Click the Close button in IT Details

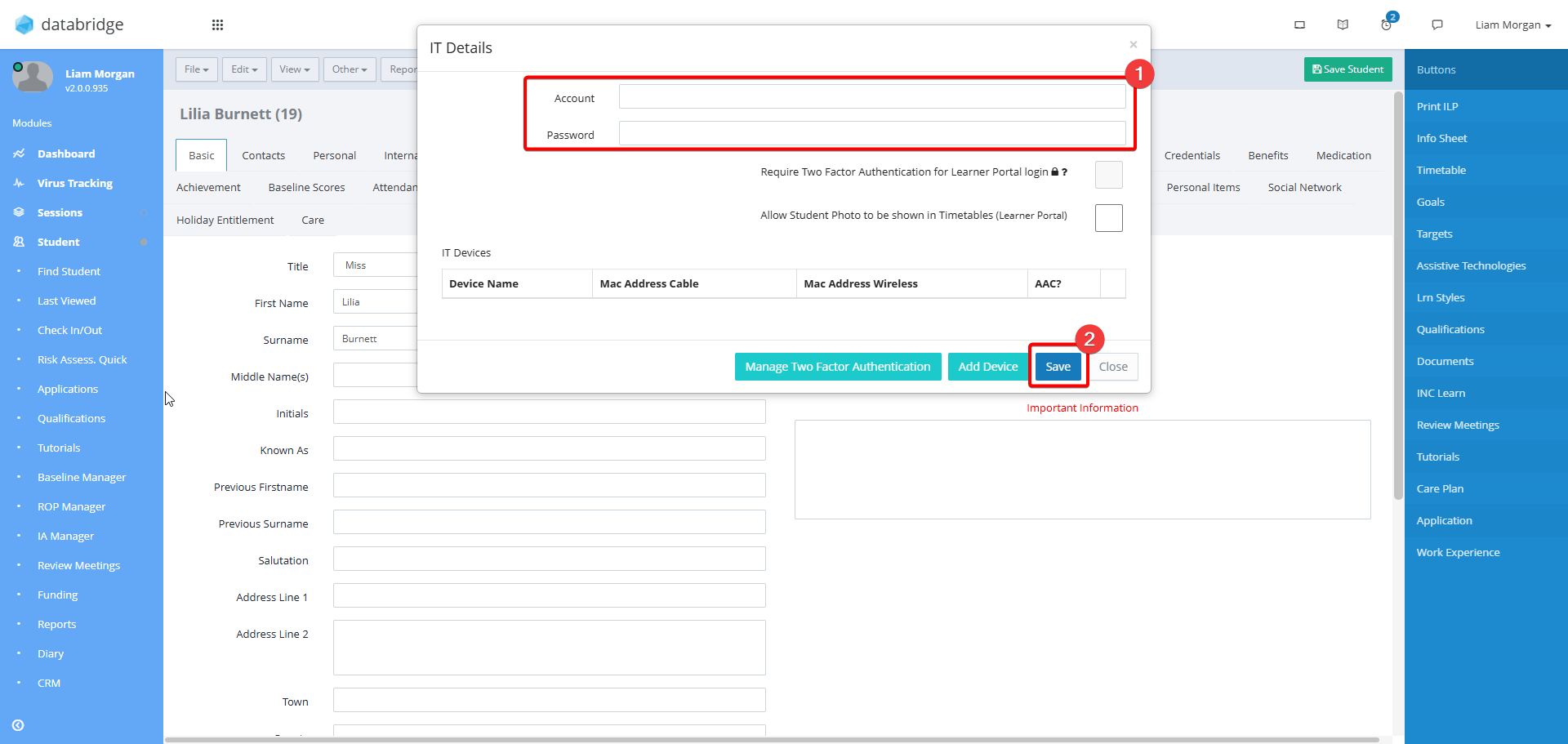(x=1113, y=367)
